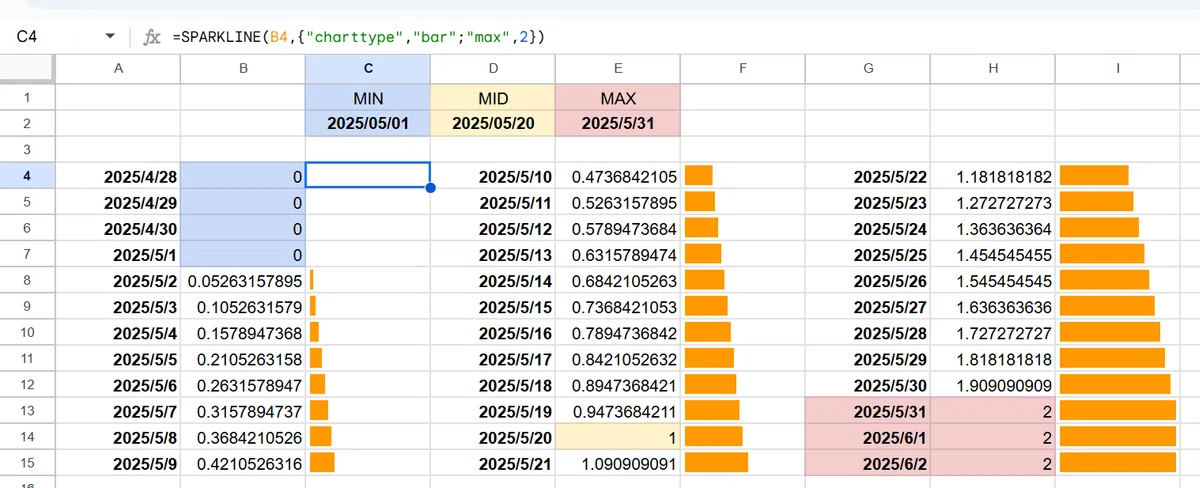Select cell with date 2025/6/1

(868, 436)
